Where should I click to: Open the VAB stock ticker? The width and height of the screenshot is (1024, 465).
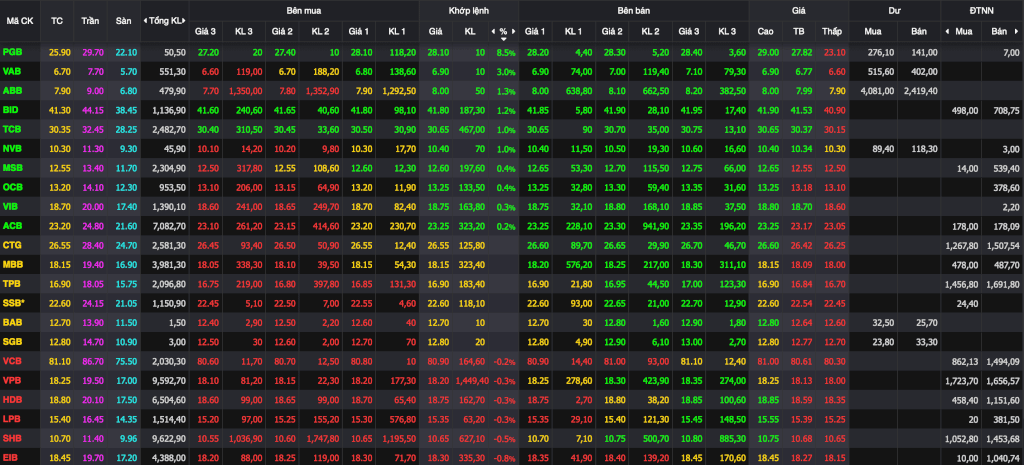pos(11,71)
